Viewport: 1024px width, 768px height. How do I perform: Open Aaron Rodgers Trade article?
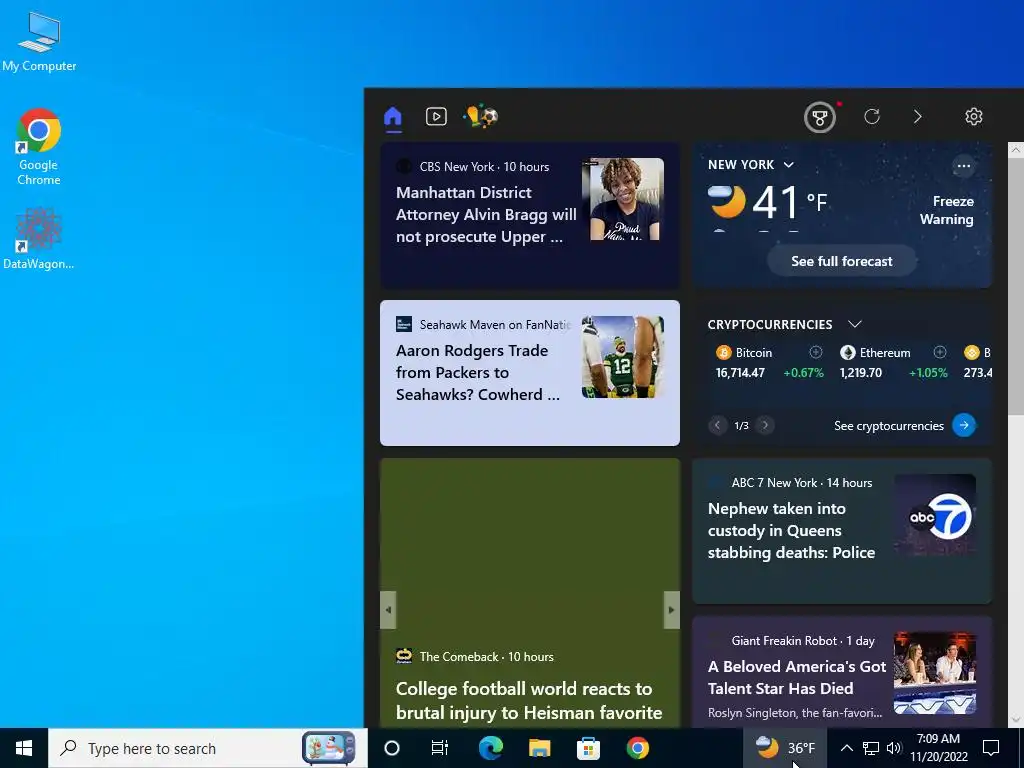coord(477,373)
